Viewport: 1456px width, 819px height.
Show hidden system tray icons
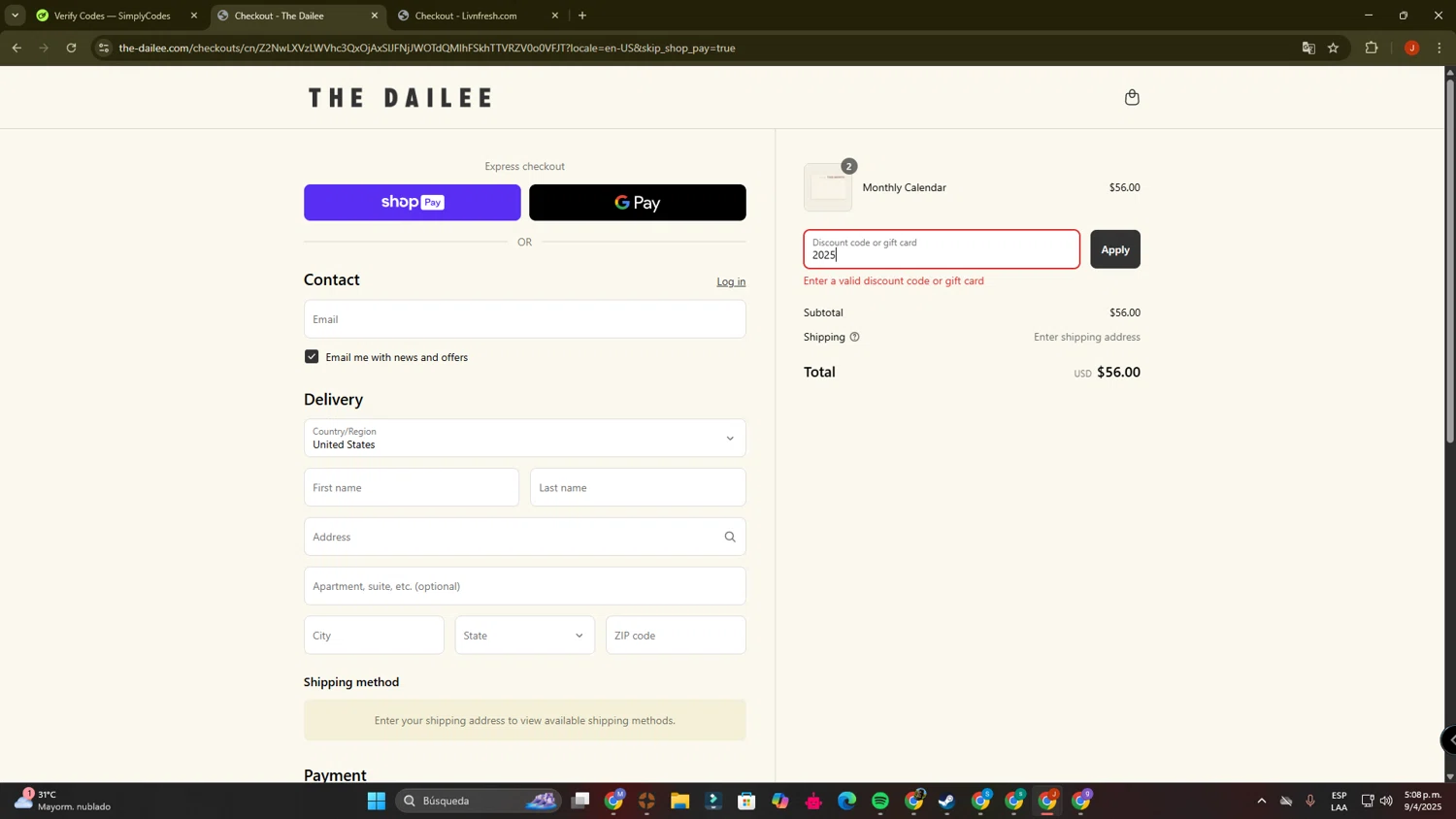click(x=1261, y=801)
